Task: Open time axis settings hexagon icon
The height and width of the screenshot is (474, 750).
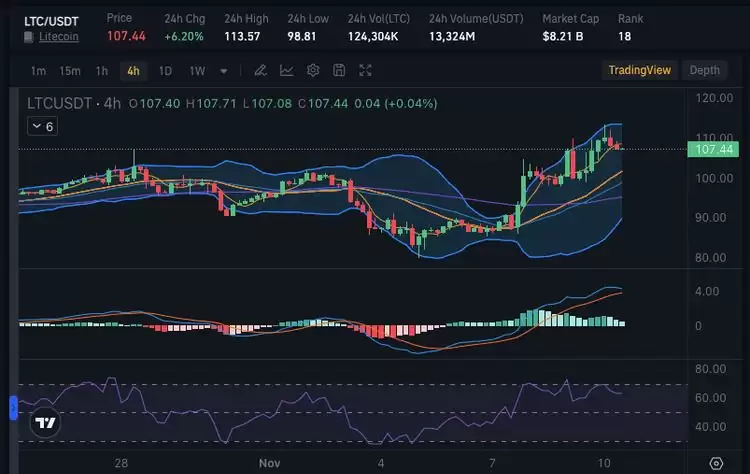Action: [x=716, y=464]
